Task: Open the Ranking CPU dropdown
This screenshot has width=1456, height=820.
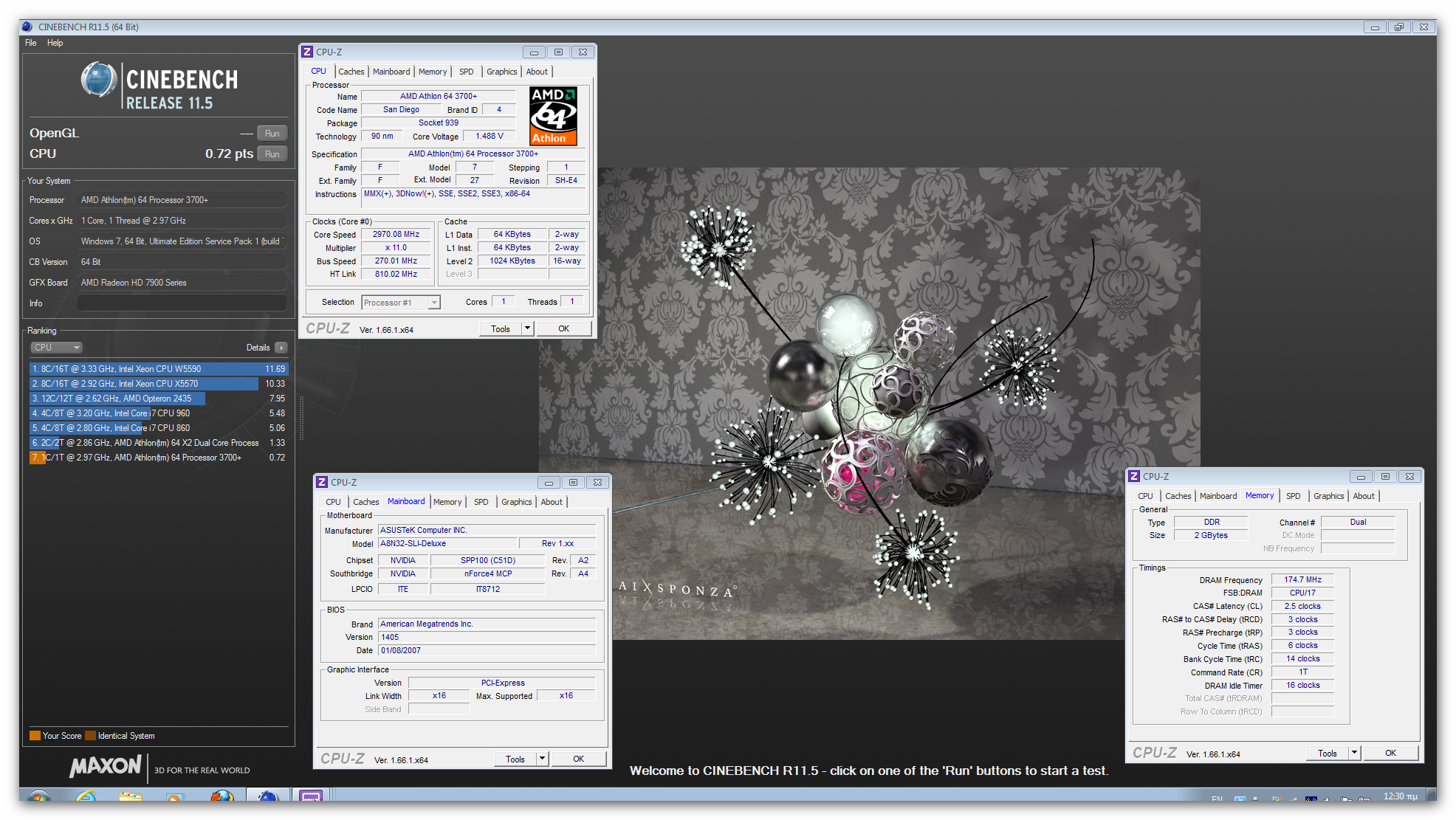Action: [56, 348]
